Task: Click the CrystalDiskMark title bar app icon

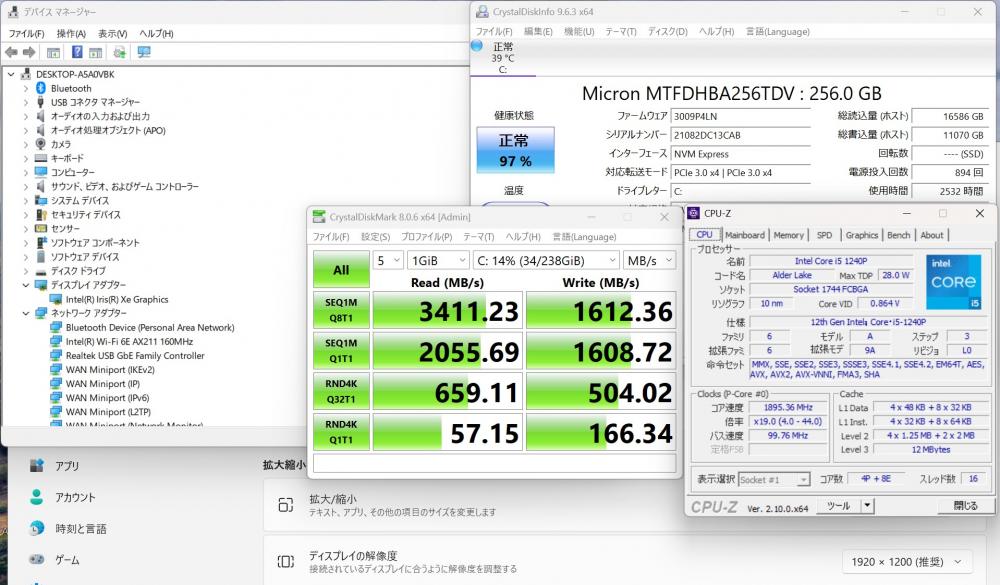Action: click(x=318, y=217)
